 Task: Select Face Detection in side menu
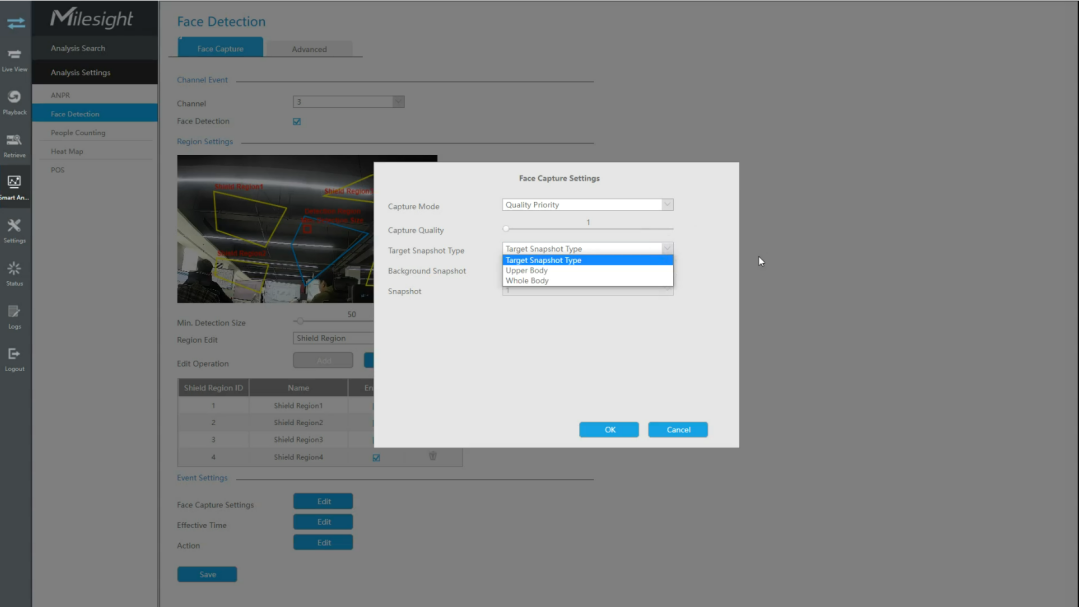[95, 114]
